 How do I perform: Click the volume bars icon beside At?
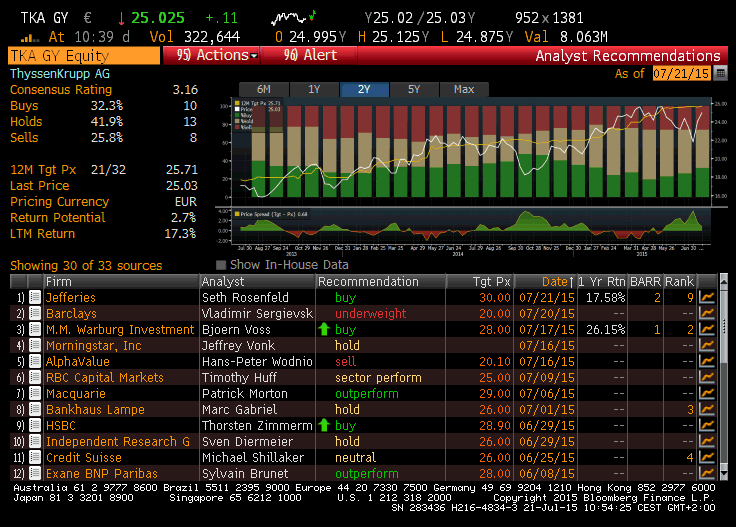(30, 38)
